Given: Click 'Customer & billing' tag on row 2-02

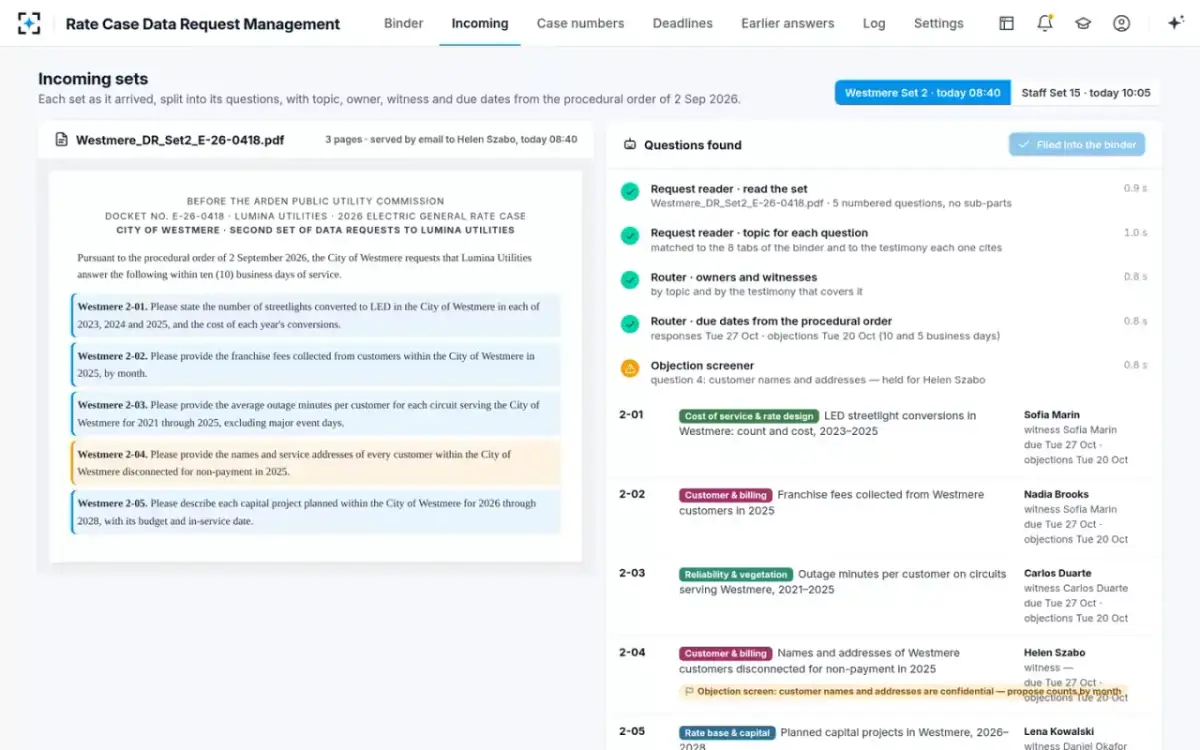Looking at the screenshot, I should click(x=725, y=495).
